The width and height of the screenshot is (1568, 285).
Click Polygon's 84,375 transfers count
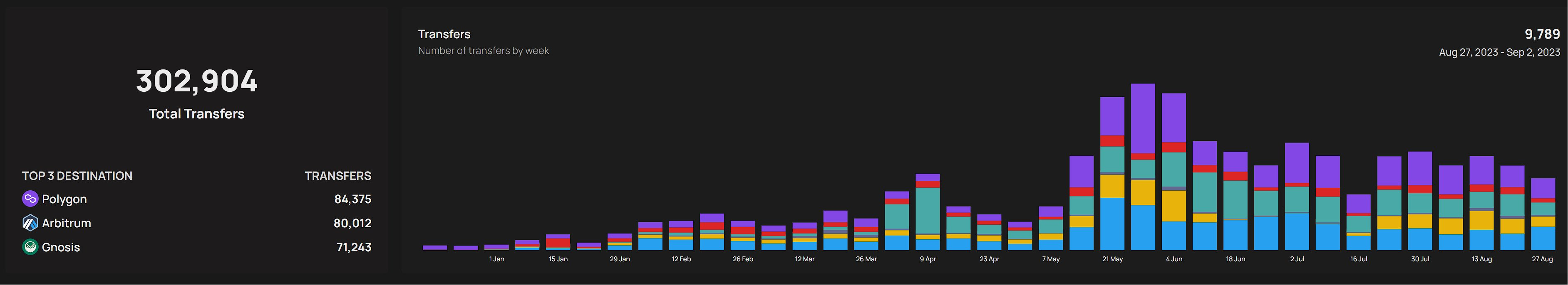[352, 199]
